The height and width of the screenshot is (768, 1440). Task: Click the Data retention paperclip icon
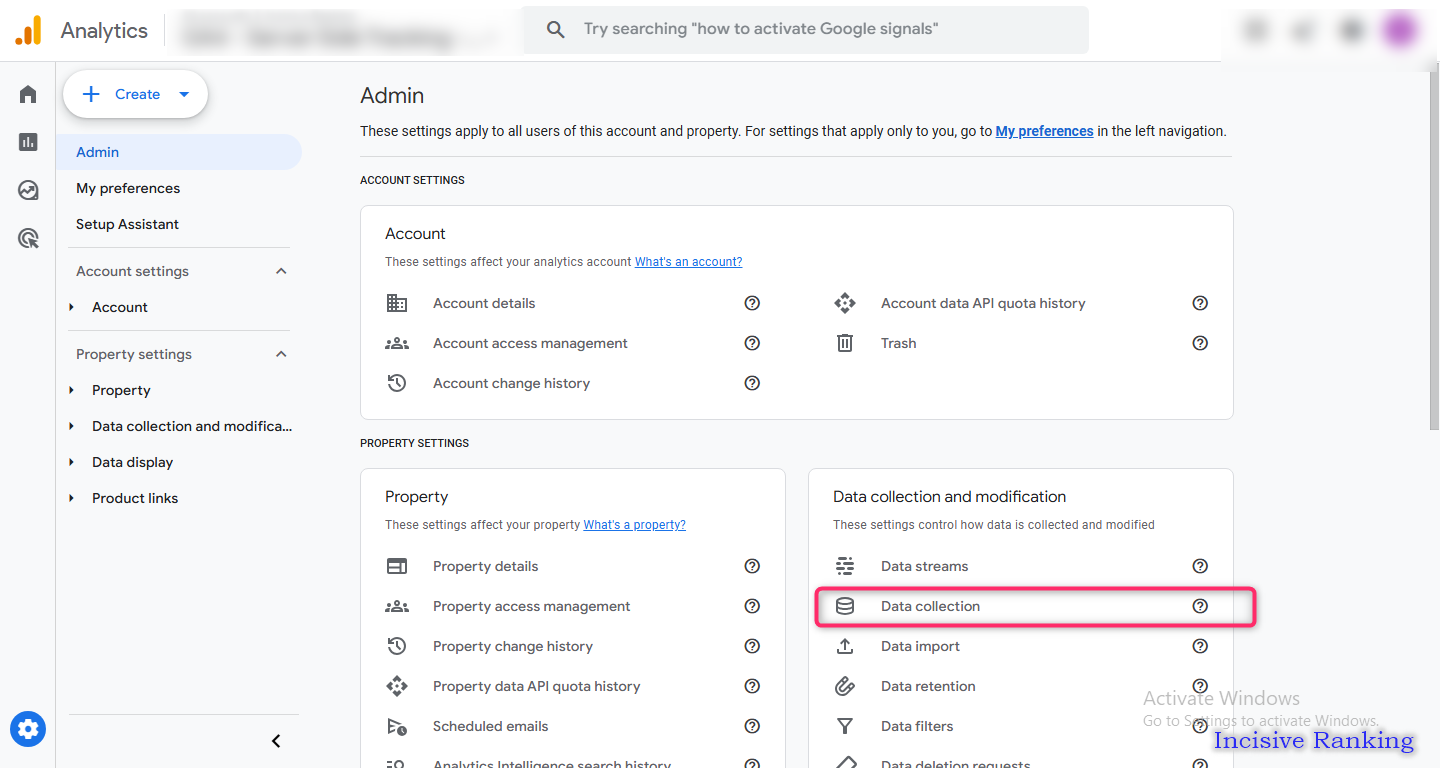845,686
